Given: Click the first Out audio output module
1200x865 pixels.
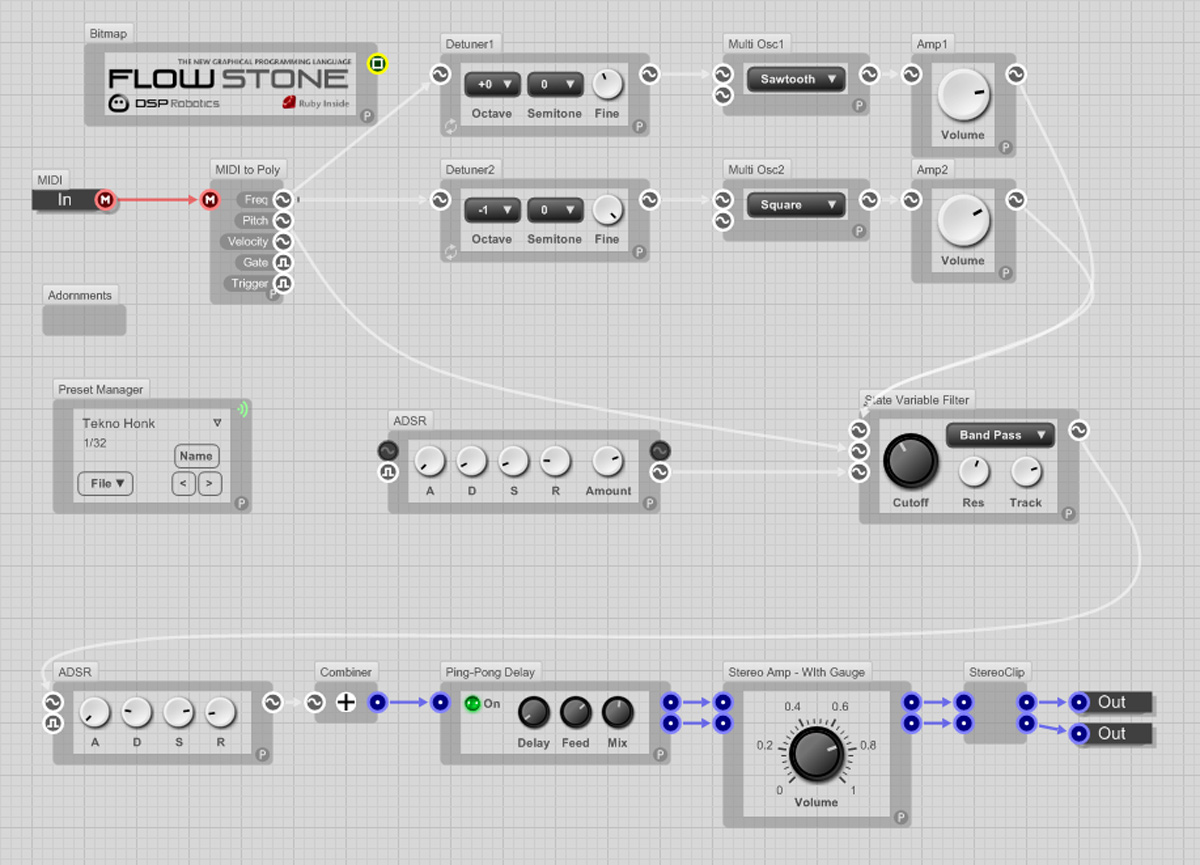Looking at the screenshot, I should coord(1110,702).
